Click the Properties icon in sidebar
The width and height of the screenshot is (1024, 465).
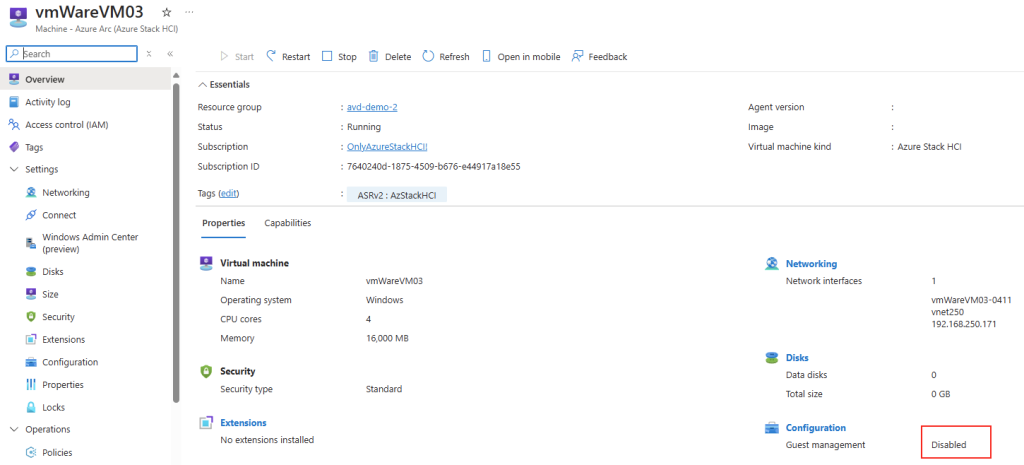click(x=31, y=385)
